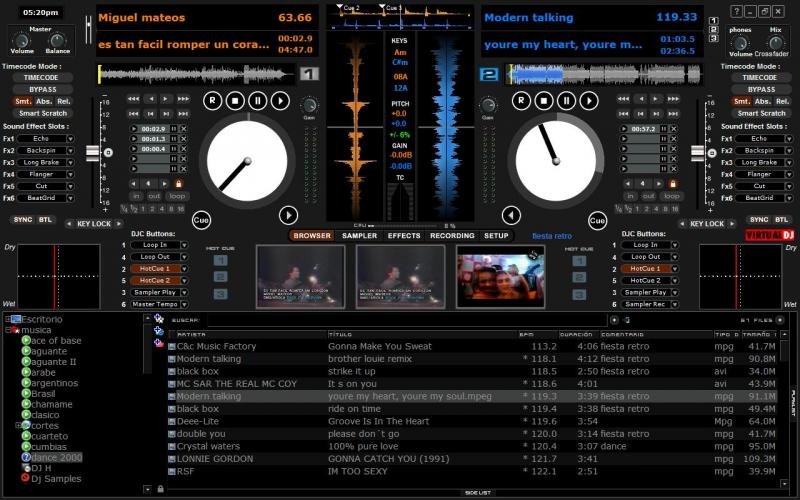Image resolution: width=800 pixels, height=500 pixels.
Task: Select the Dj Samples folder
Action: click(51, 479)
